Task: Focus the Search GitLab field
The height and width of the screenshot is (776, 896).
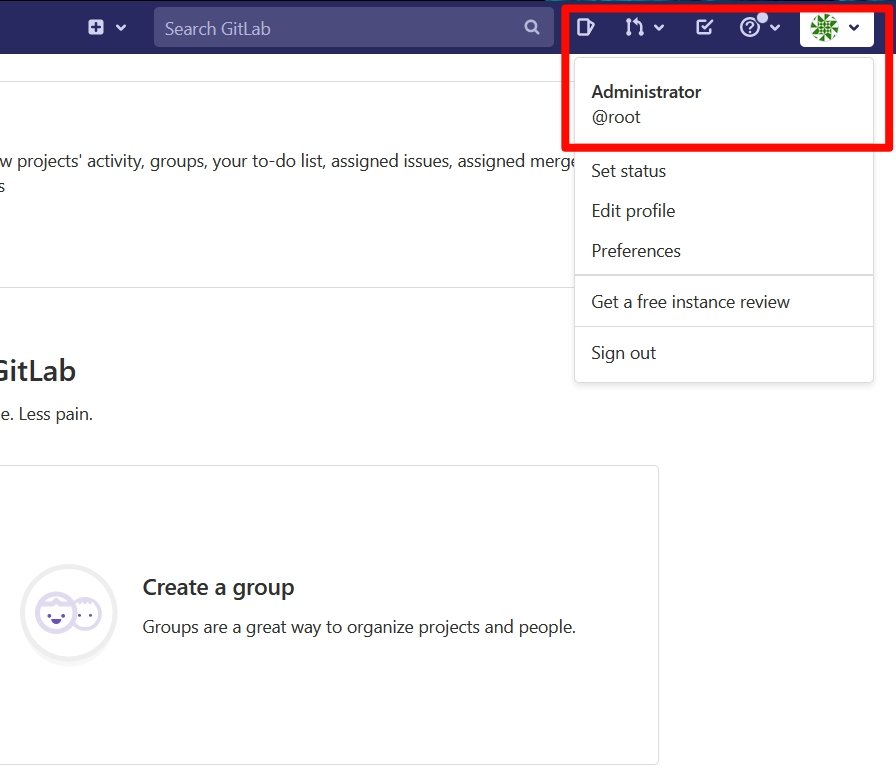Action: click(353, 27)
